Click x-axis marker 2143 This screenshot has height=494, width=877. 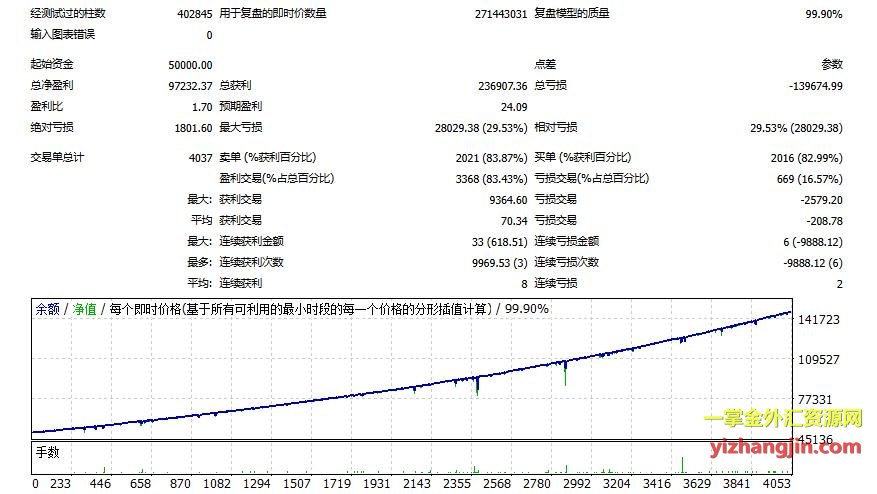pyautogui.click(x=417, y=484)
